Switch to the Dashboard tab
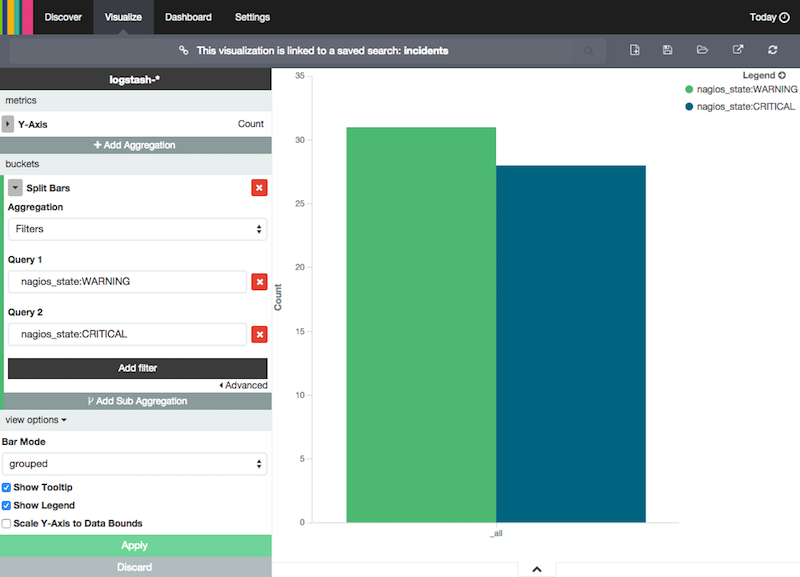 pyautogui.click(x=188, y=17)
